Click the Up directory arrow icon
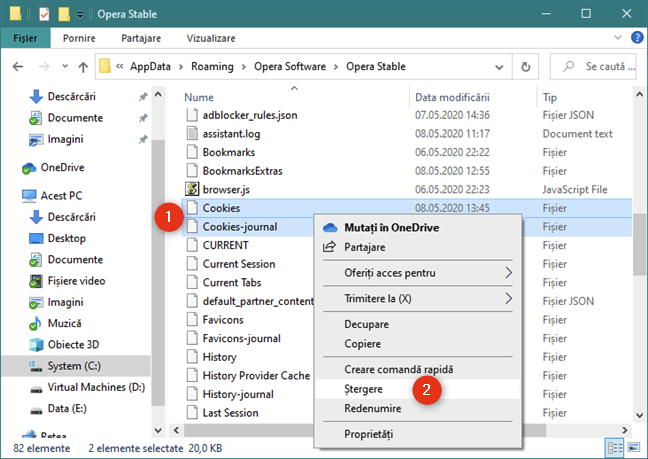 (x=82, y=68)
